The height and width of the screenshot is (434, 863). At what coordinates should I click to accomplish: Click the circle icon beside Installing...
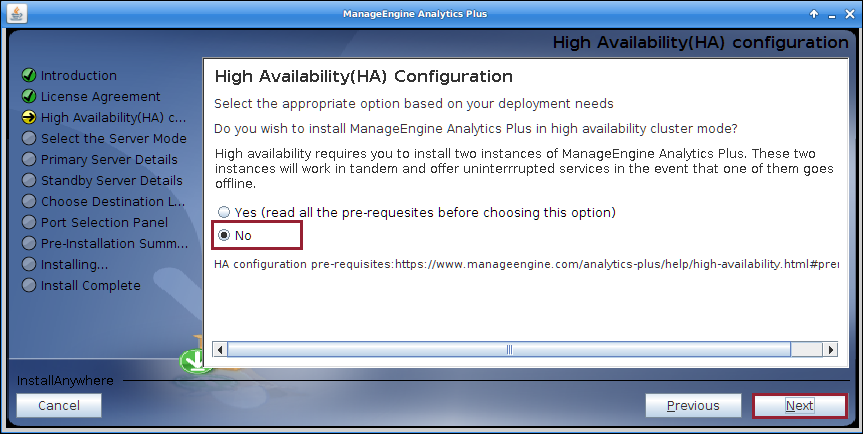pyautogui.click(x=29, y=264)
